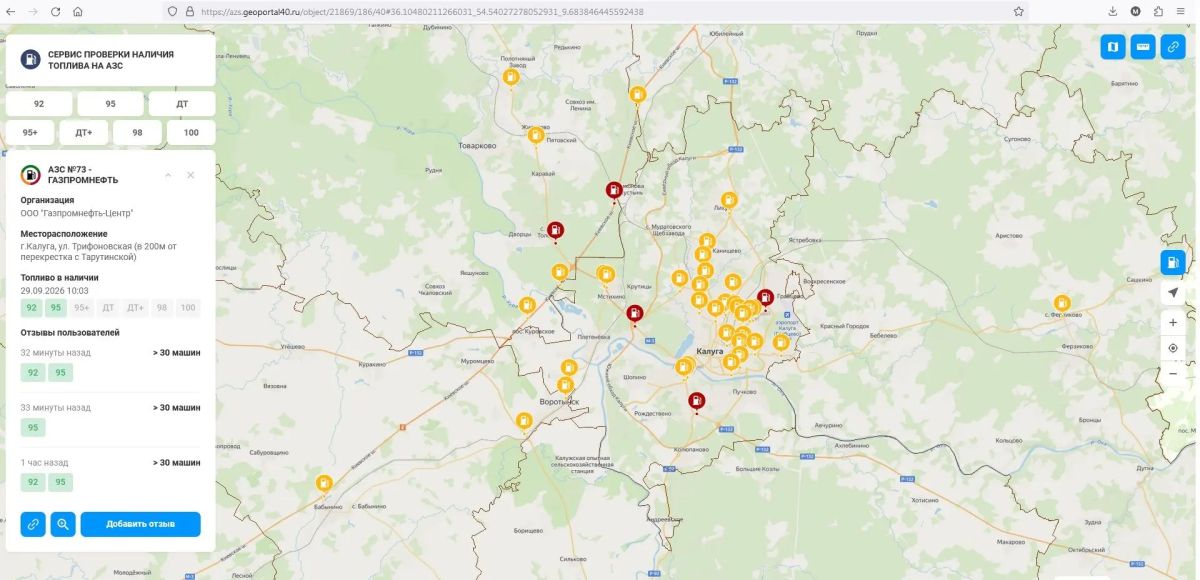Image resolution: width=1200 pixels, height=580 pixels.
Task: Select the red station marker near Грабцево
Action: coord(765,297)
